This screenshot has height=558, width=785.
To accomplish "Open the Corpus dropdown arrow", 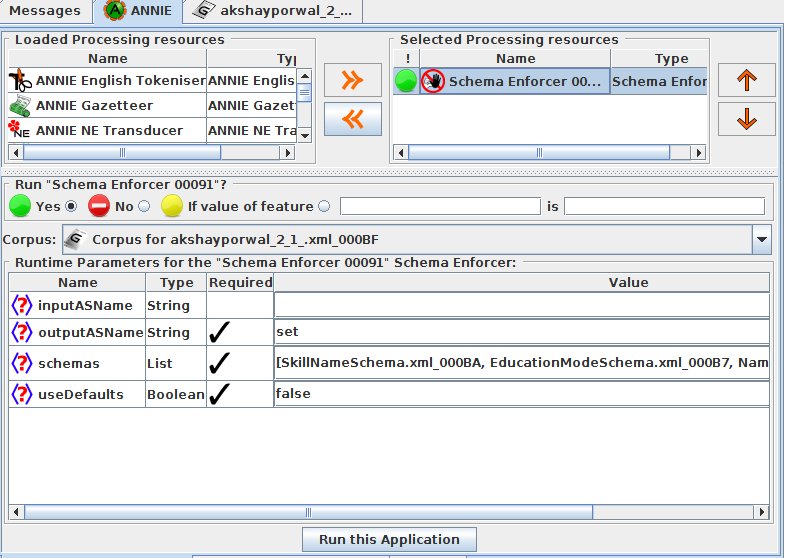I will pos(761,240).
